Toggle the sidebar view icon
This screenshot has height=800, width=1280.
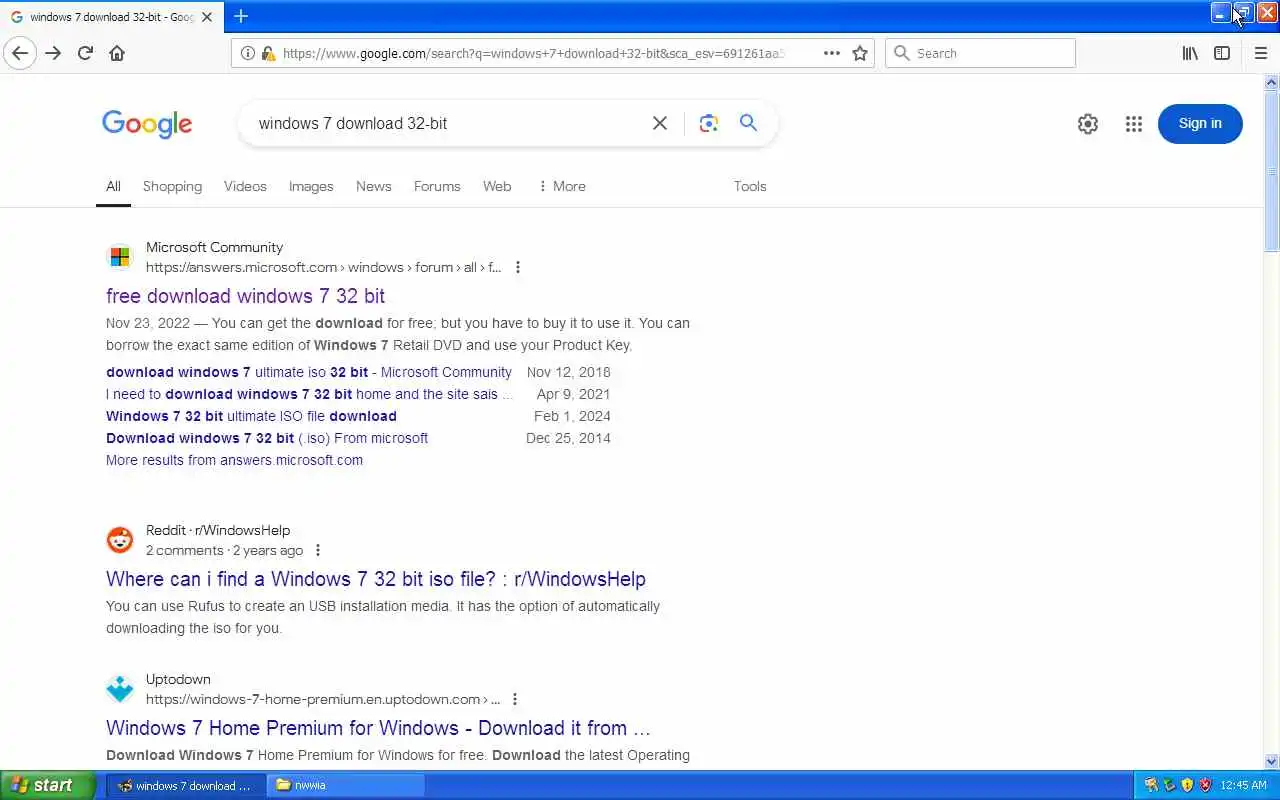click(1222, 53)
